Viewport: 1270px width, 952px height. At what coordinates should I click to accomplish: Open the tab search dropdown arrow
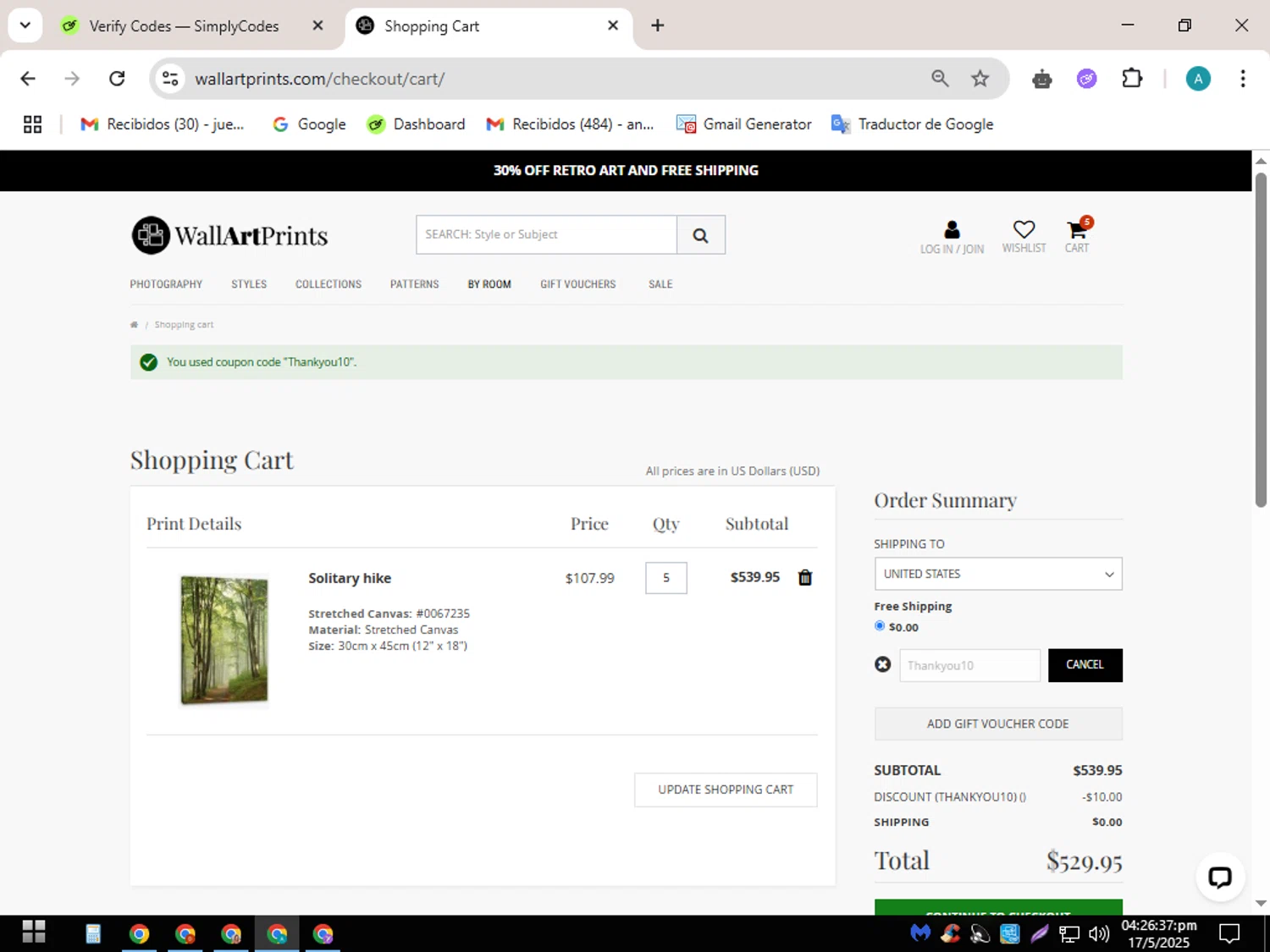[25, 25]
